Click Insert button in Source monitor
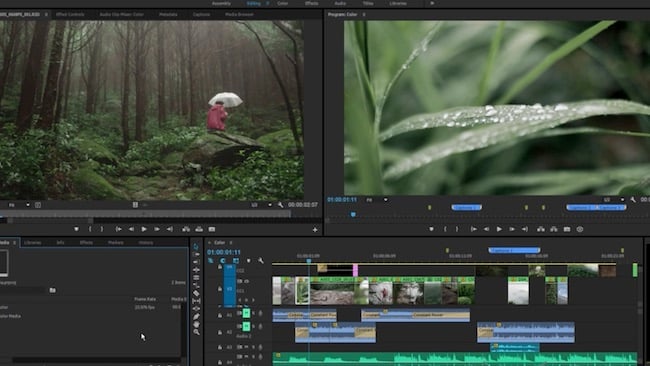The image size is (650, 366). click(186, 229)
